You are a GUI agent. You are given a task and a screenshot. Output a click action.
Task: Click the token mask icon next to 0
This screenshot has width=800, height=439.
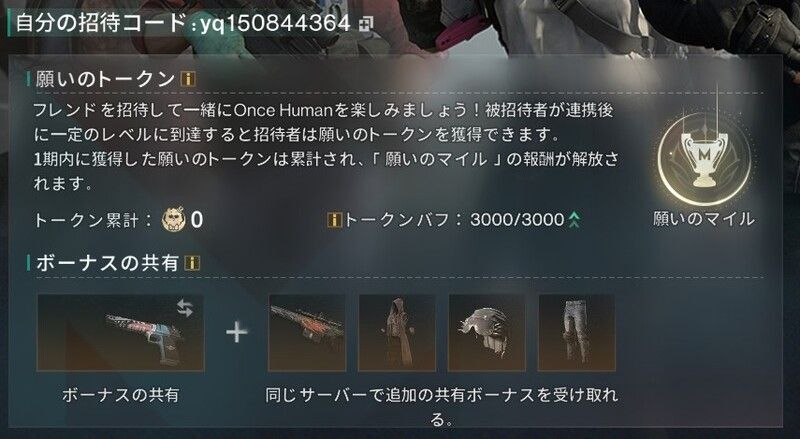tap(173, 220)
